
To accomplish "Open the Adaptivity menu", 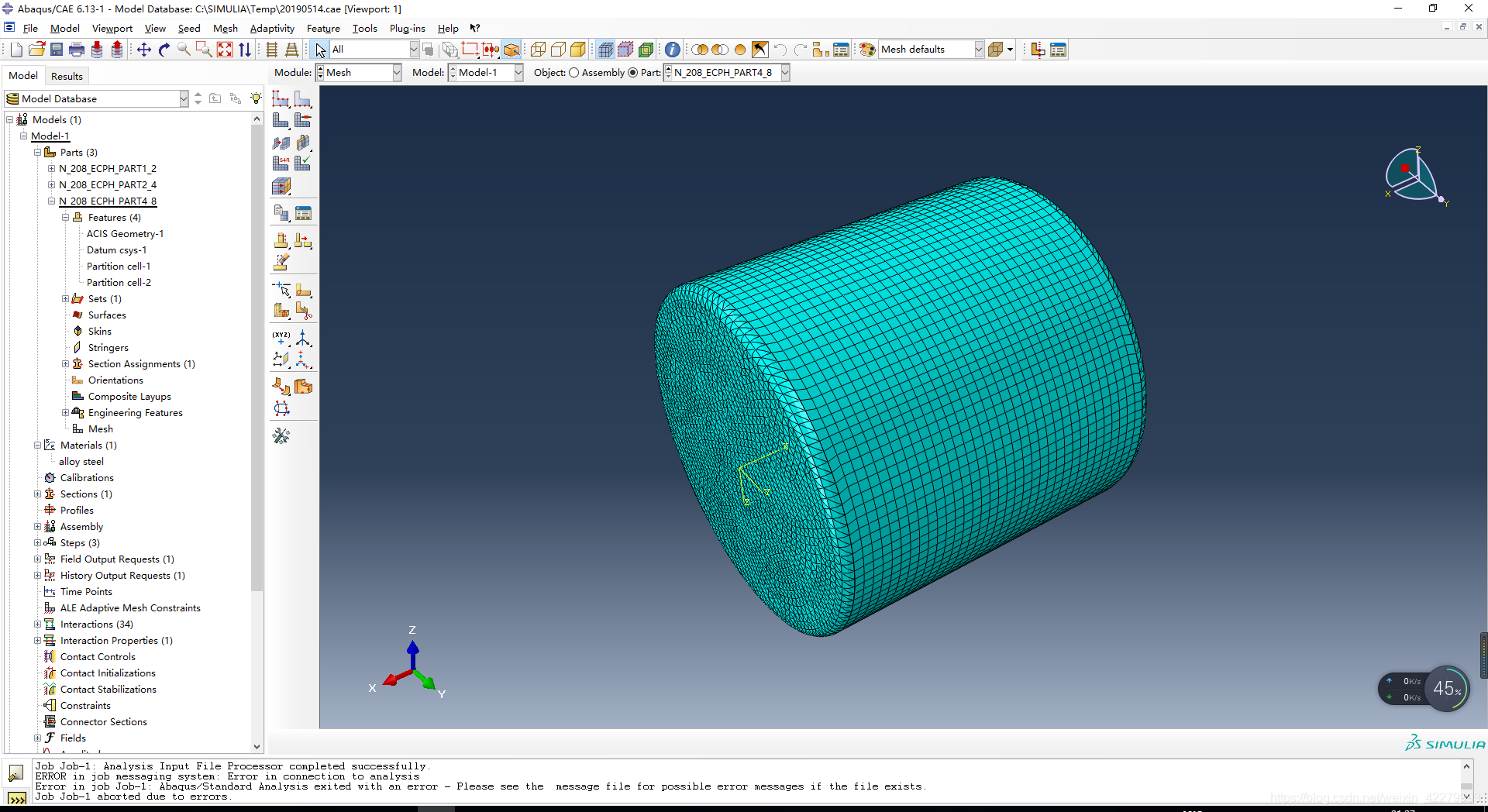I will 272,29.
